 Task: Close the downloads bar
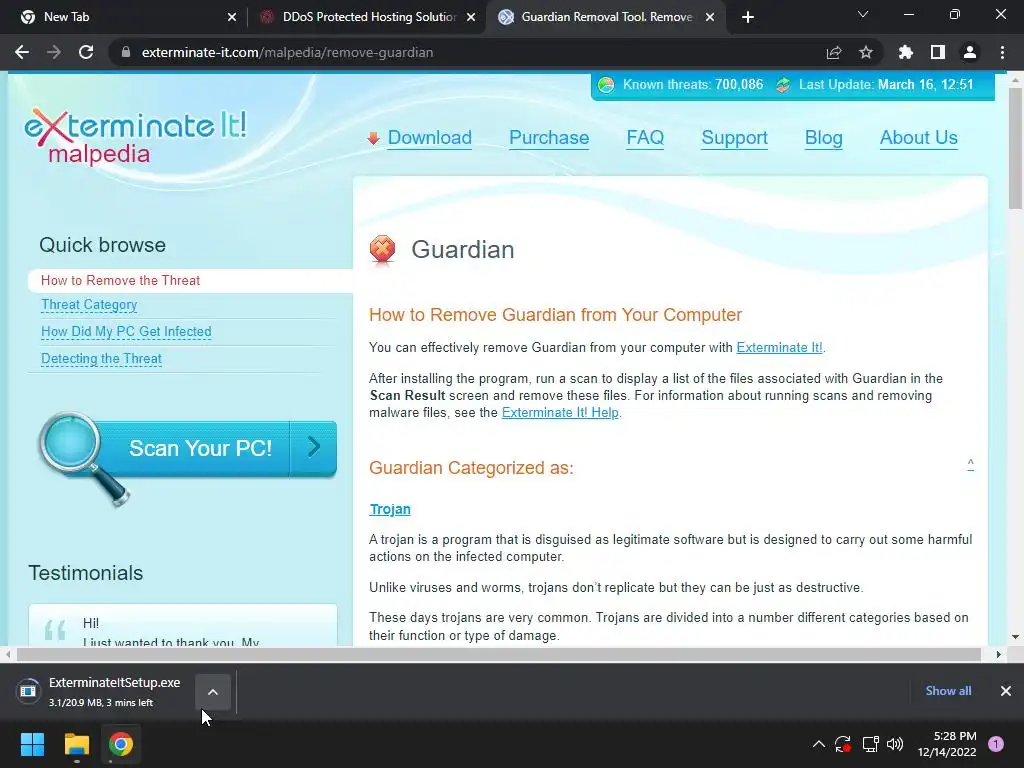coord(1006,691)
